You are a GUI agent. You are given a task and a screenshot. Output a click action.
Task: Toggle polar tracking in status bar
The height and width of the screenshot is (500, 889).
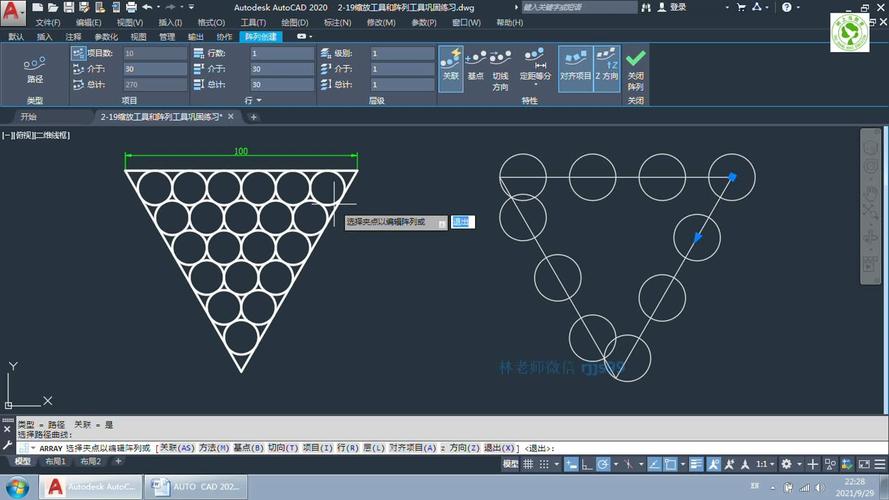(603, 464)
